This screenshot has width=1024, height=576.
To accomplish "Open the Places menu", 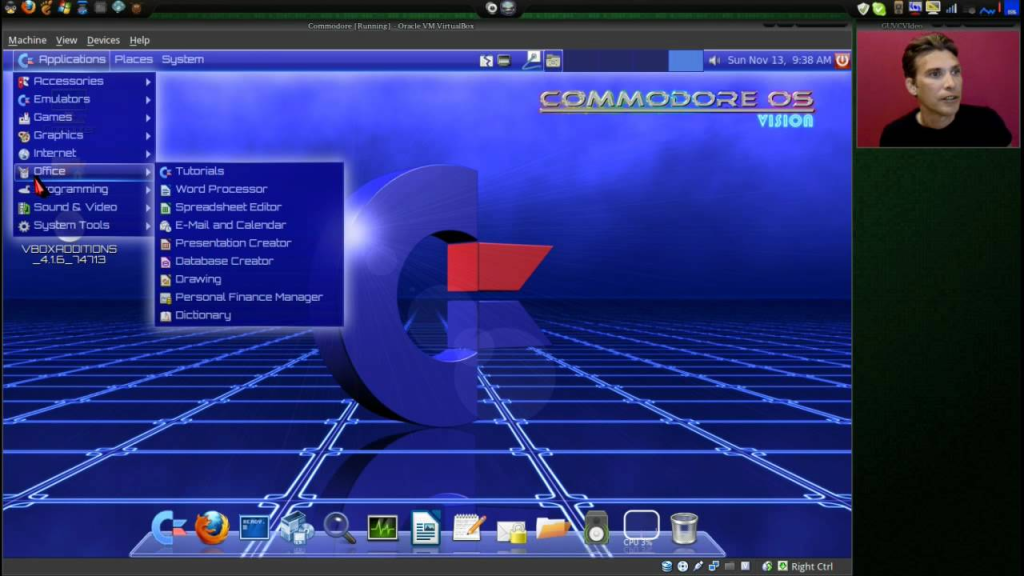I will (133, 59).
